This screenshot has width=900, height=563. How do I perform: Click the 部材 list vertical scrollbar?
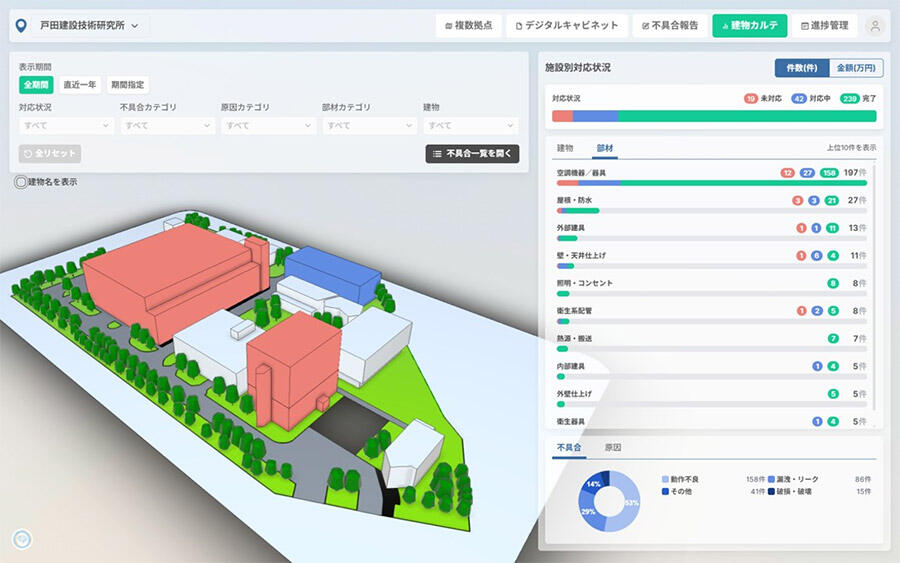[x=875, y=287]
